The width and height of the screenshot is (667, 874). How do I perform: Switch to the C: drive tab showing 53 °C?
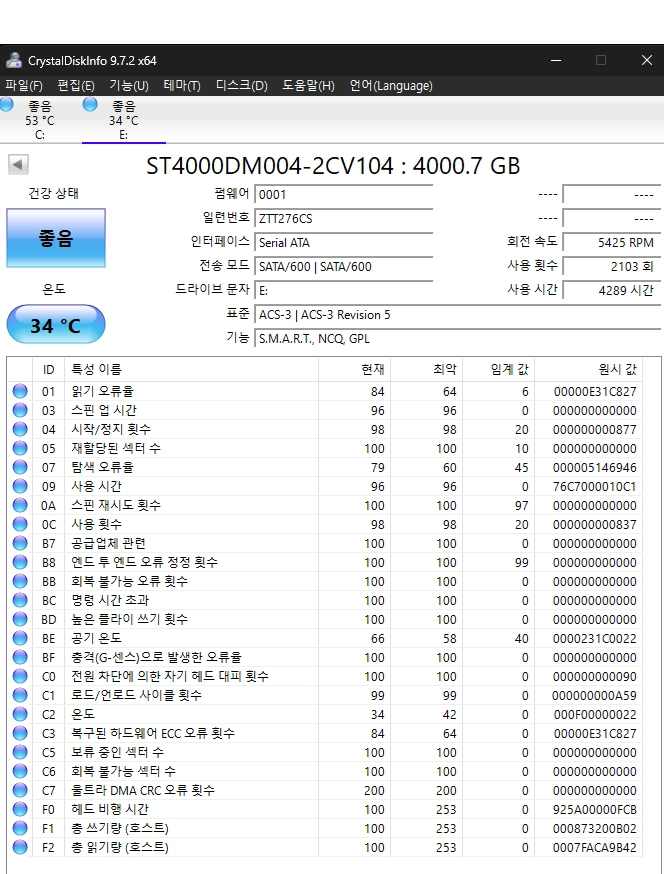(x=40, y=120)
